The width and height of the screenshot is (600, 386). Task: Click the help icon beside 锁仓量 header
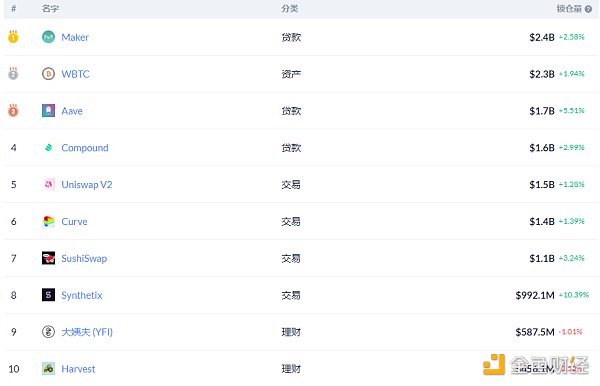pyautogui.click(x=589, y=9)
